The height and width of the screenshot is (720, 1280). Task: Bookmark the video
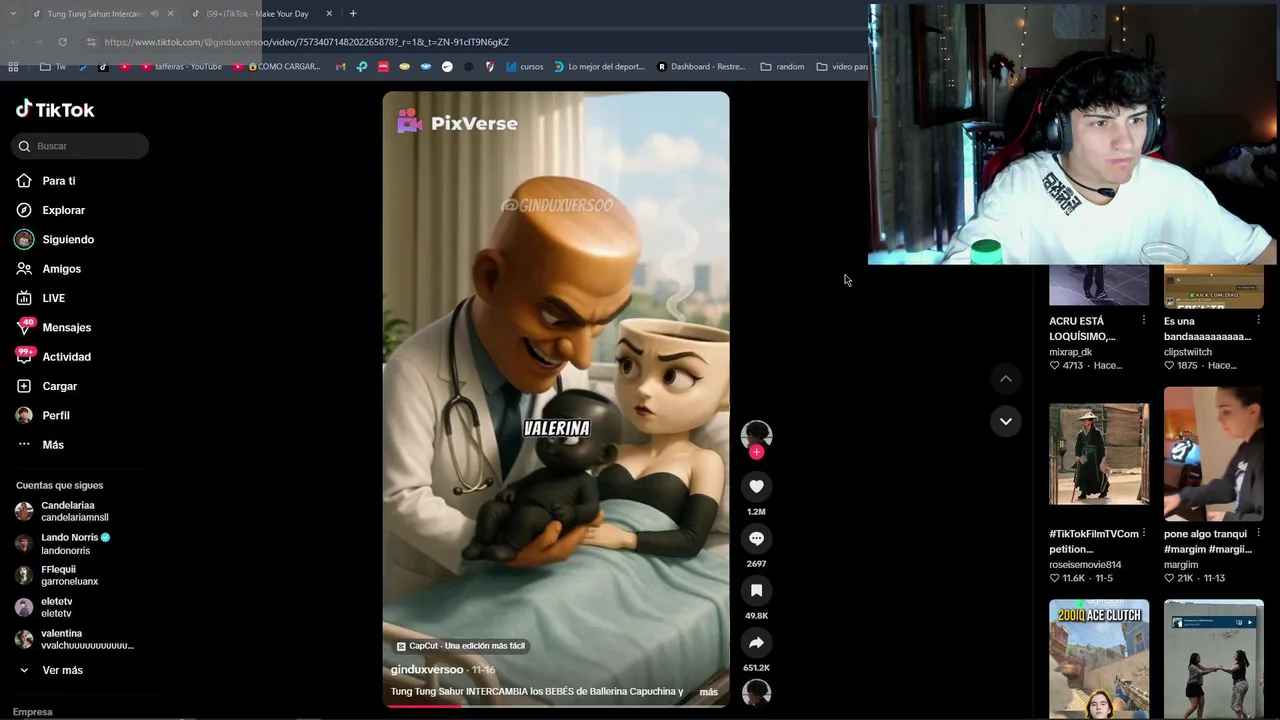pyautogui.click(x=756, y=591)
